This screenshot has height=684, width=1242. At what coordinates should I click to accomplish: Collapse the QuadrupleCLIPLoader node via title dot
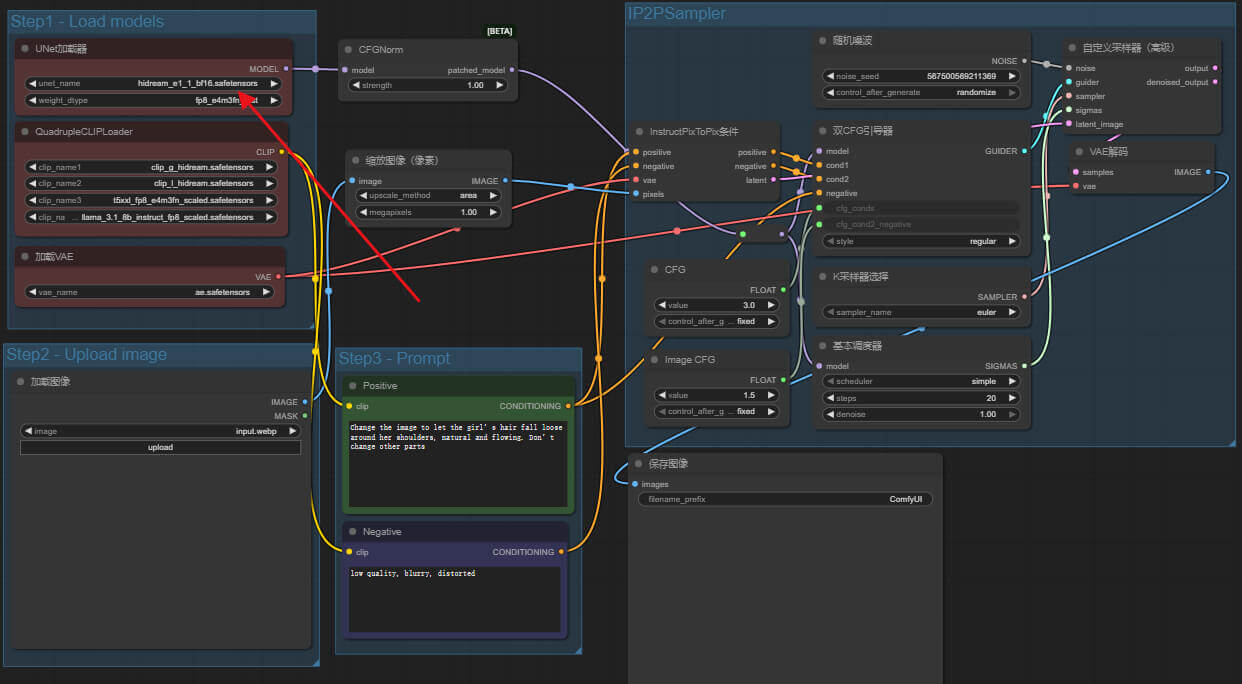(24, 131)
